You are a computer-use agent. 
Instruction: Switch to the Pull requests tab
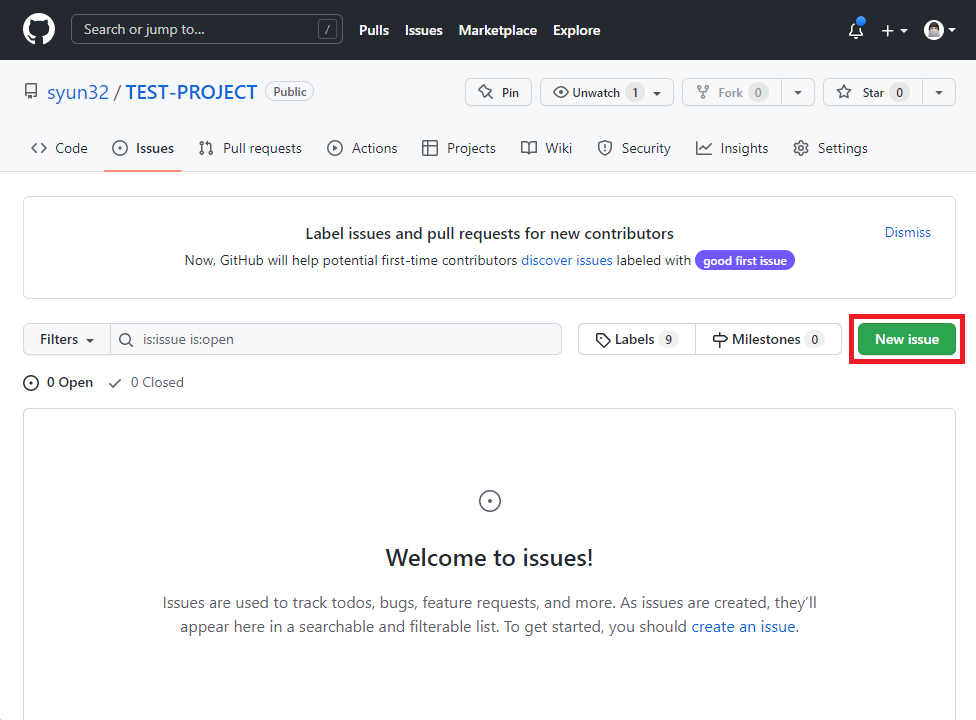[x=250, y=148]
